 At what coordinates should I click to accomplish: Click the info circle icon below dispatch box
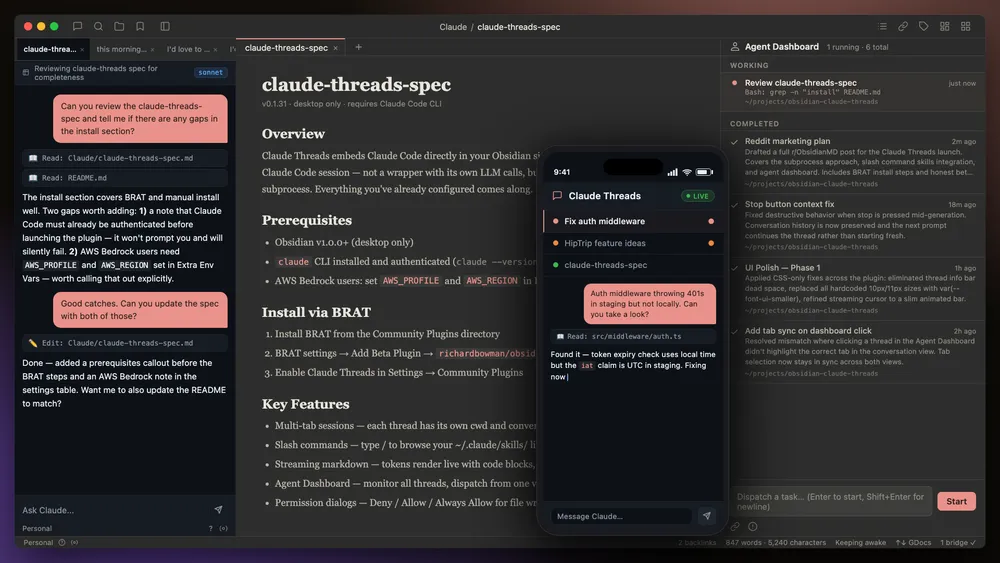(x=753, y=527)
